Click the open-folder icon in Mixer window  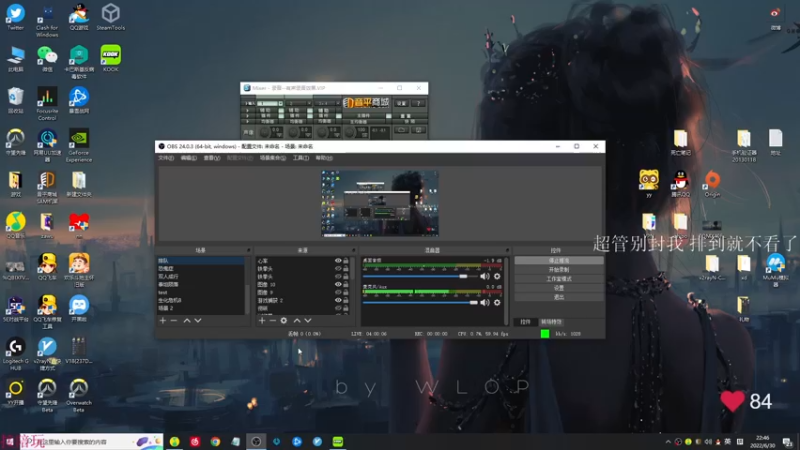(402, 131)
